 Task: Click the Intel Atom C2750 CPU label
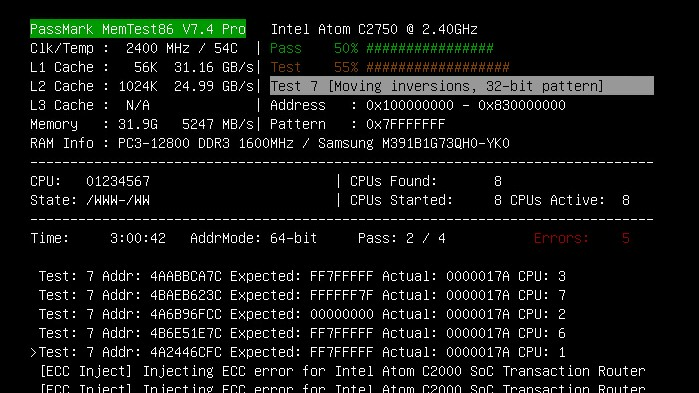(374, 29)
